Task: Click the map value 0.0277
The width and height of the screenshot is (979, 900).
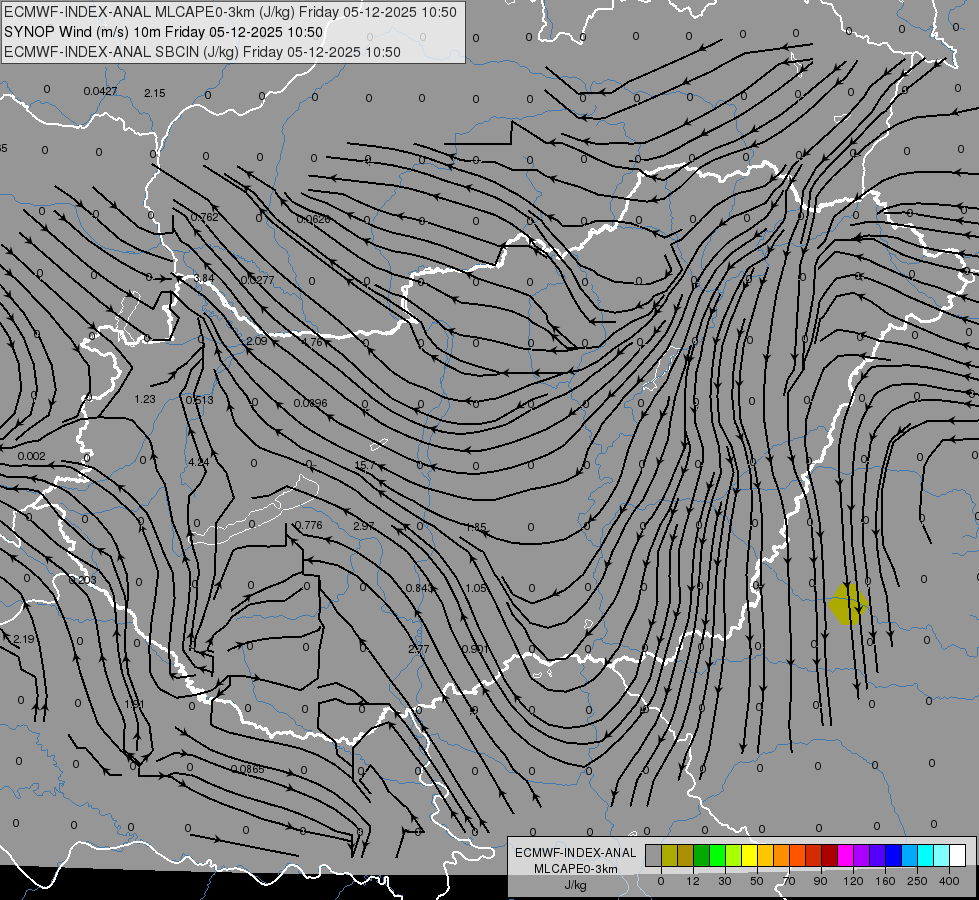Action: (257, 280)
